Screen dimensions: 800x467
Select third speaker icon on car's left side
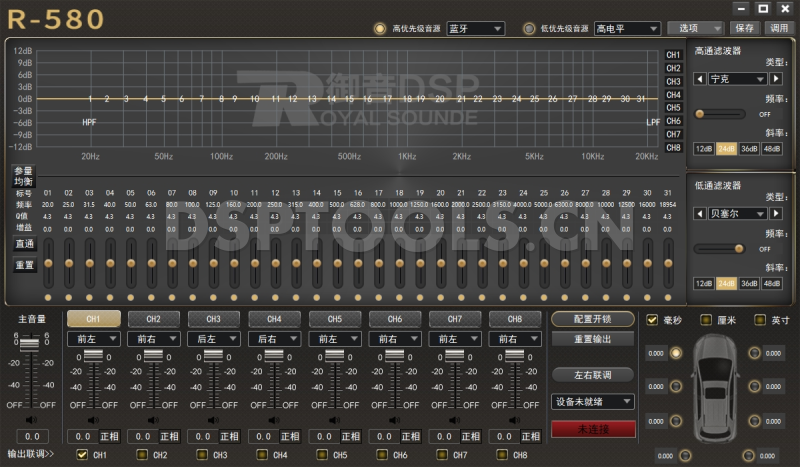[676, 421]
